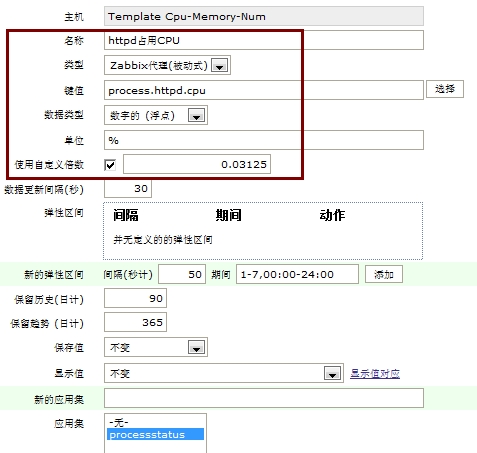Open the 类型 Zabbix代理 dropdown
The width and height of the screenshot is (477, 453).
(167, 65)
